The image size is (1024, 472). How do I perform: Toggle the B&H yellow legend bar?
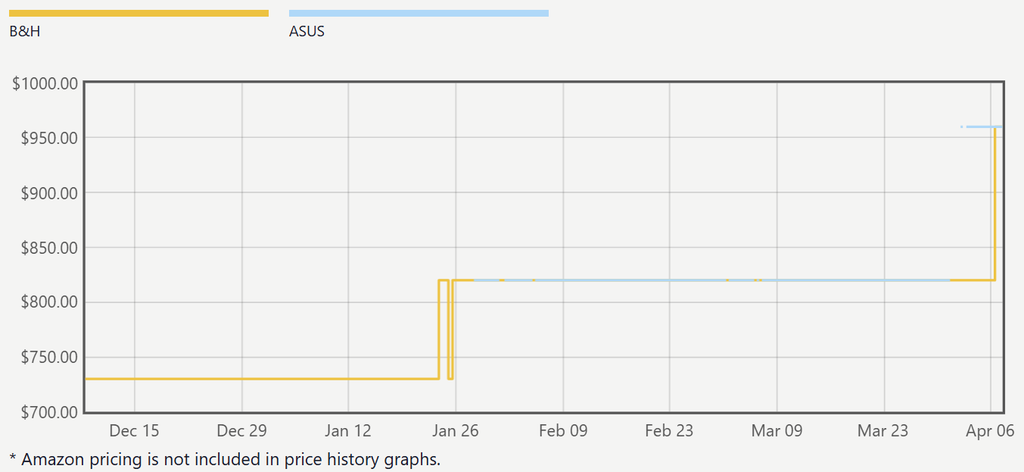pos(138,13)
